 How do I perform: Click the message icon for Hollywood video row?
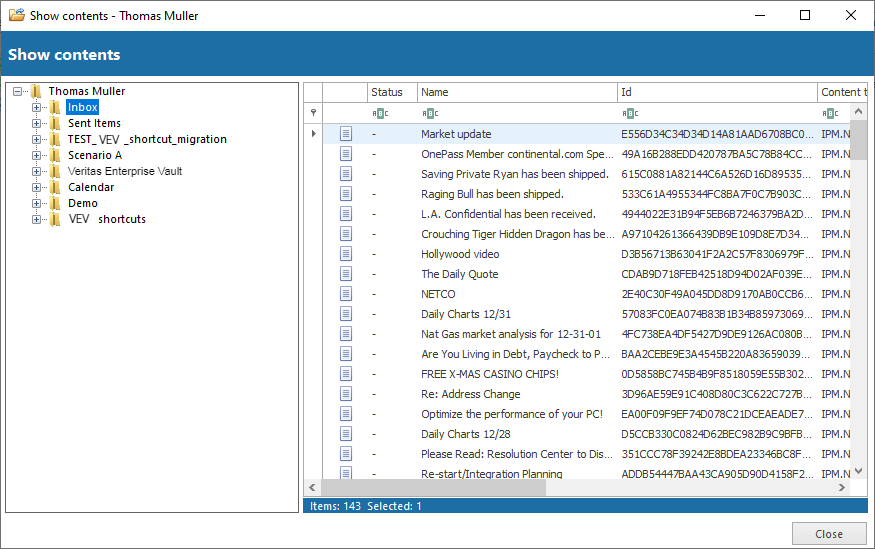coord(346,254)
